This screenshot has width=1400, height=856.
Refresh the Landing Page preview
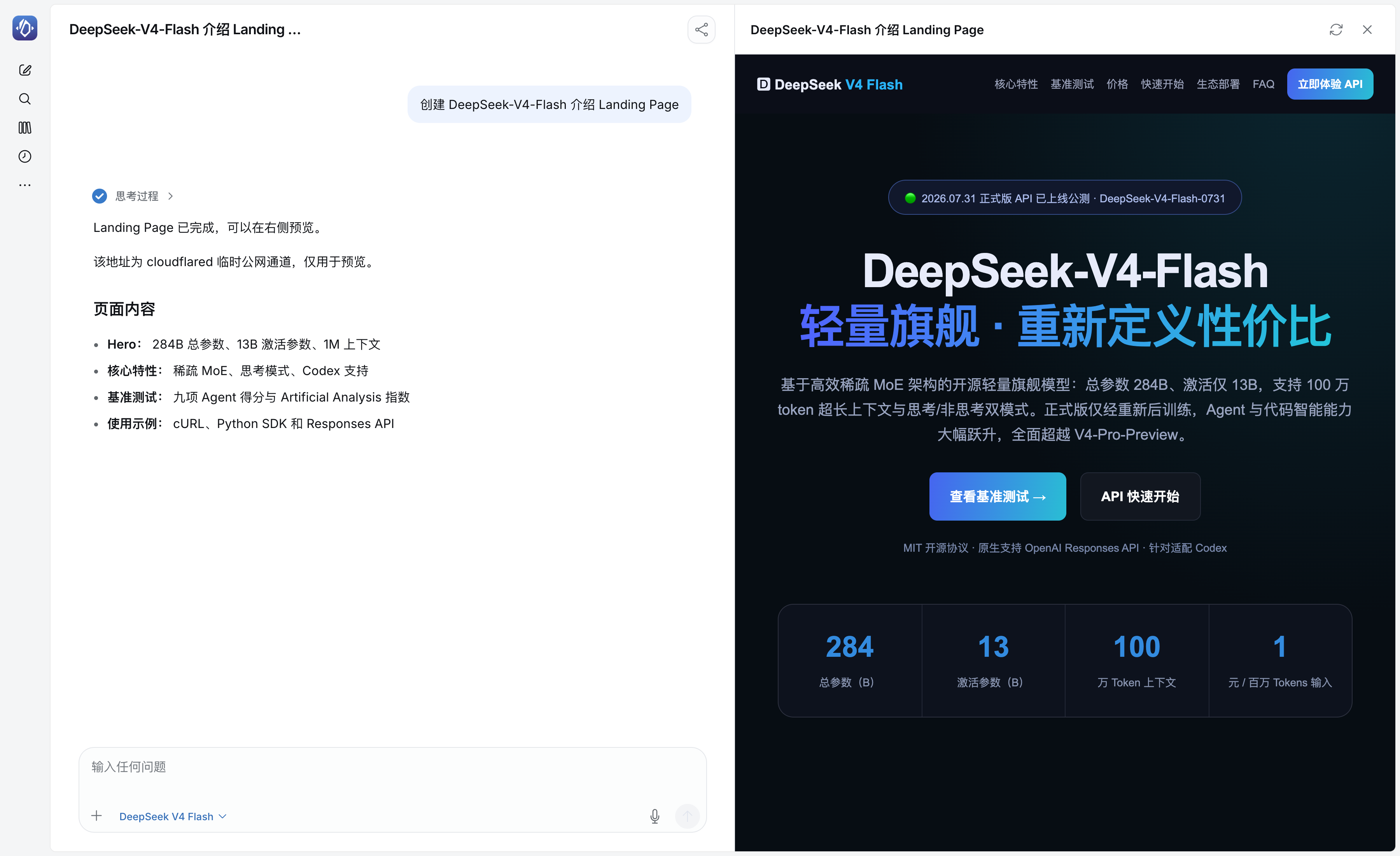(x=1336, y=30)
